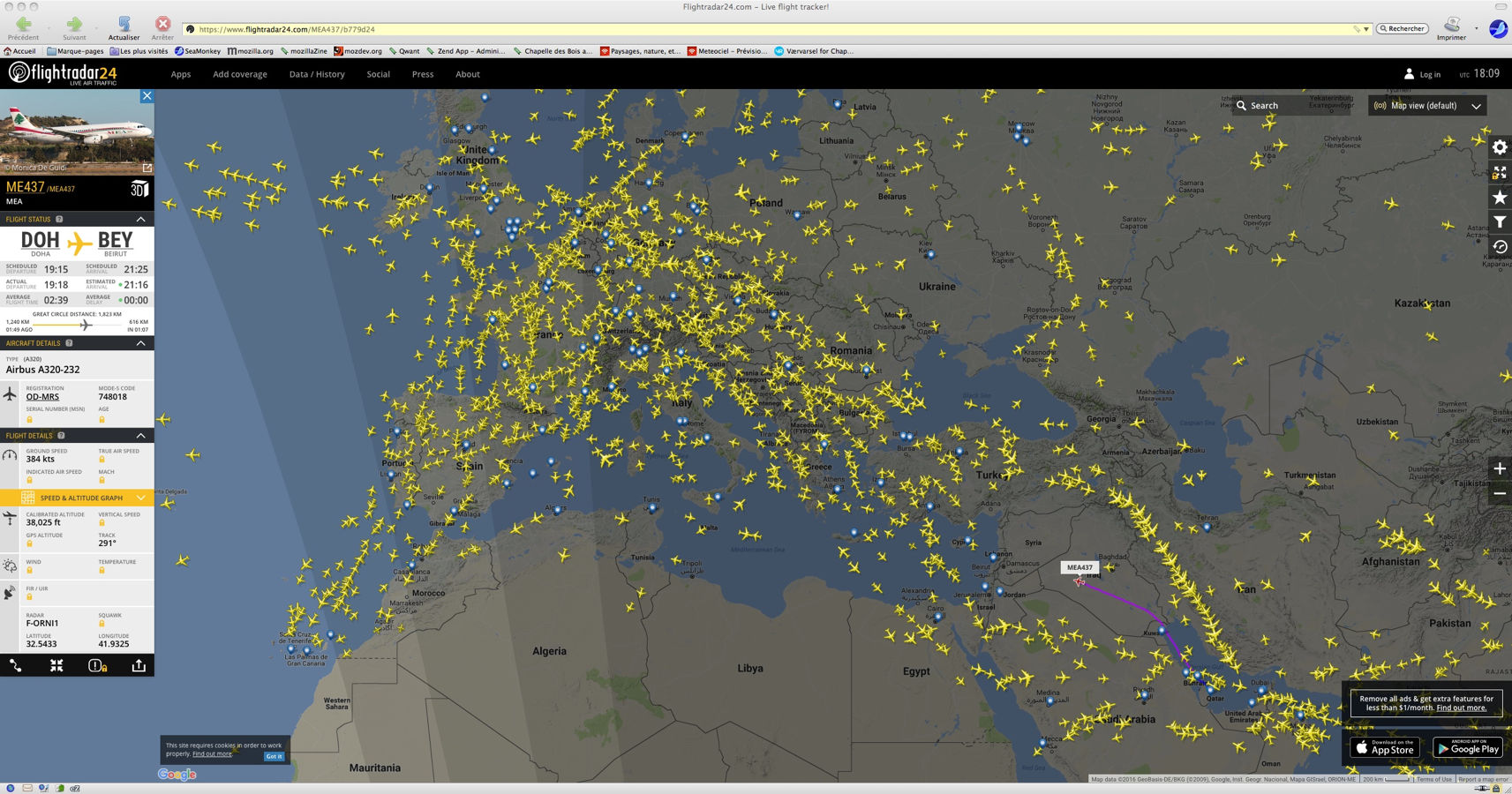Zoom out of the map

(1500, 493)
